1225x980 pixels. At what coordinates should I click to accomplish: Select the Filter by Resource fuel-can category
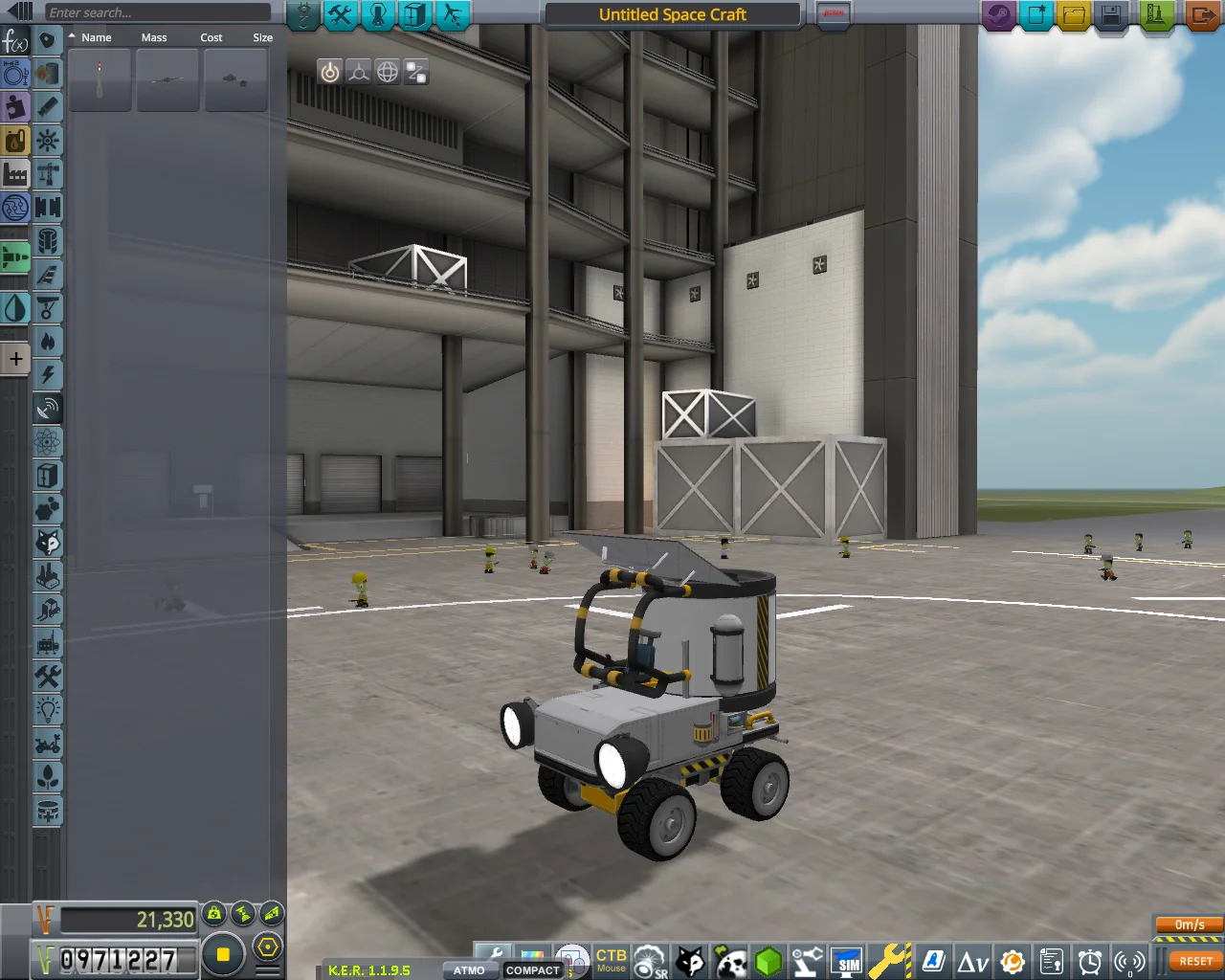tap(15, 141)
